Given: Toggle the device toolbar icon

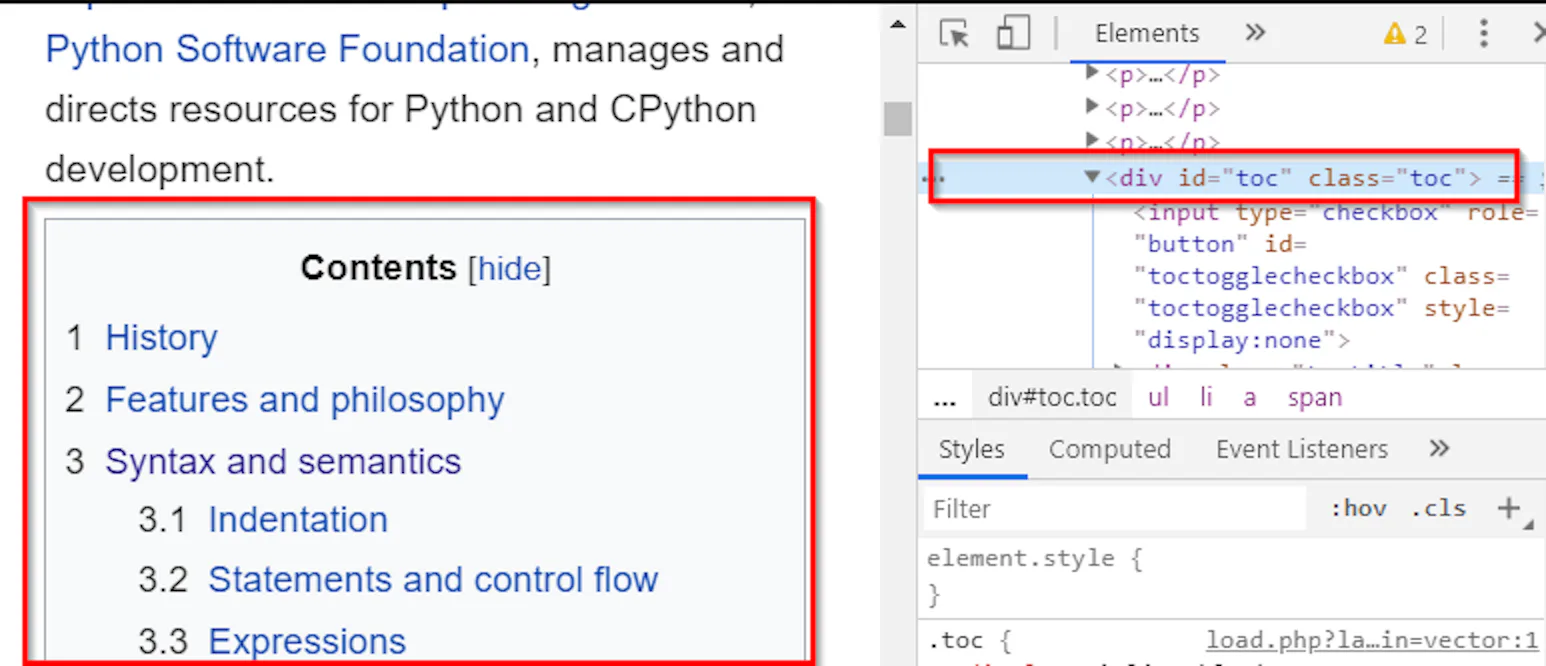Looking at the screenshot, I should 1013,34.
